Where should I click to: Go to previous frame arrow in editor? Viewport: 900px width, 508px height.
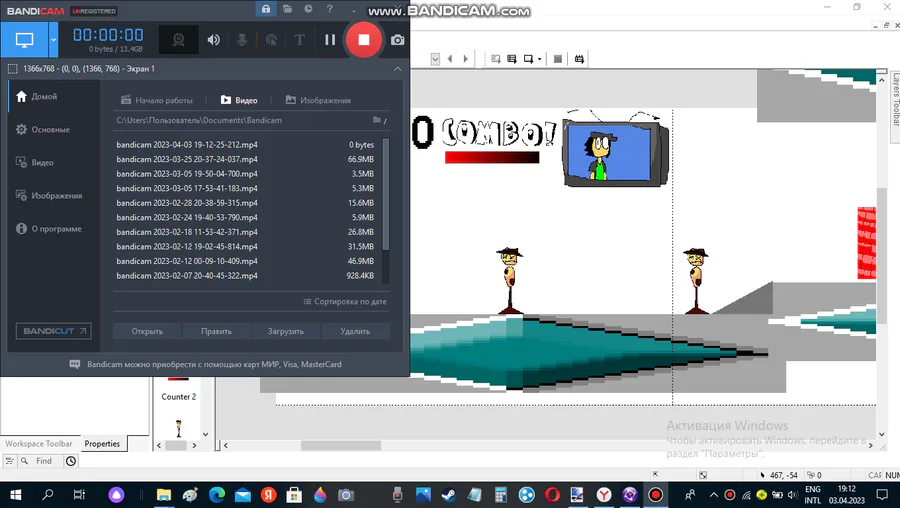point(450,59)
